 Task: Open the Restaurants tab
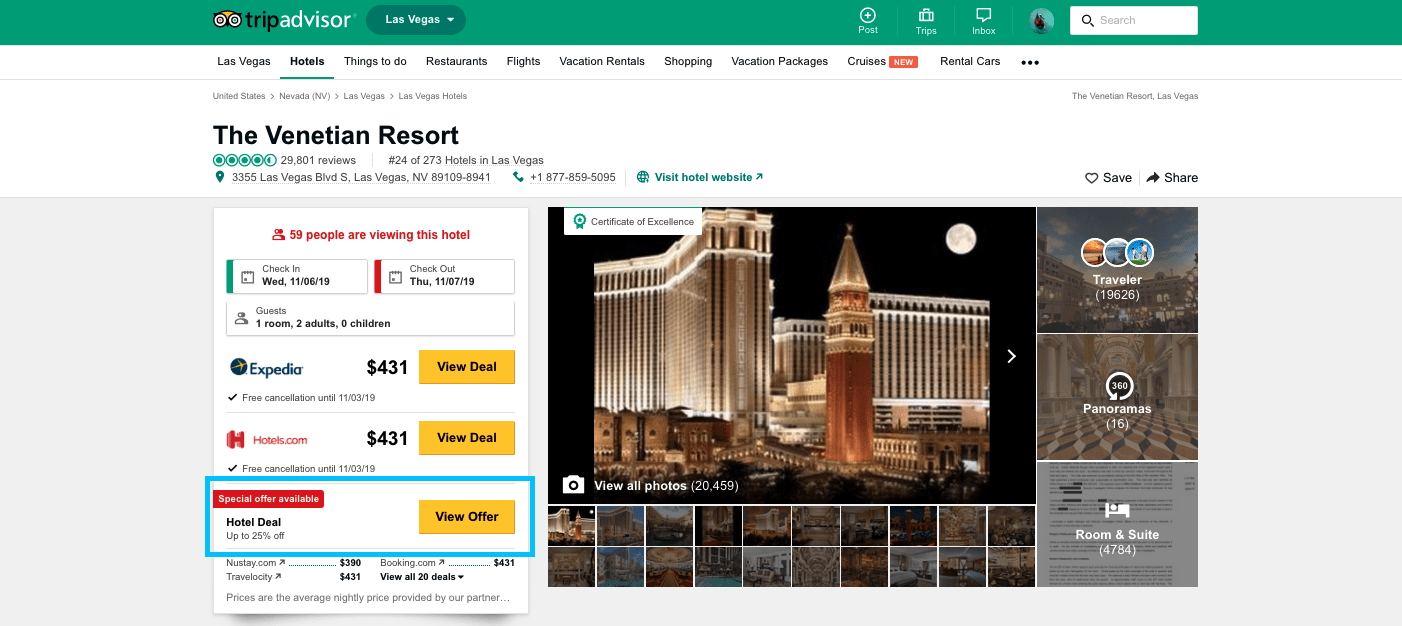tap(456, 61)
